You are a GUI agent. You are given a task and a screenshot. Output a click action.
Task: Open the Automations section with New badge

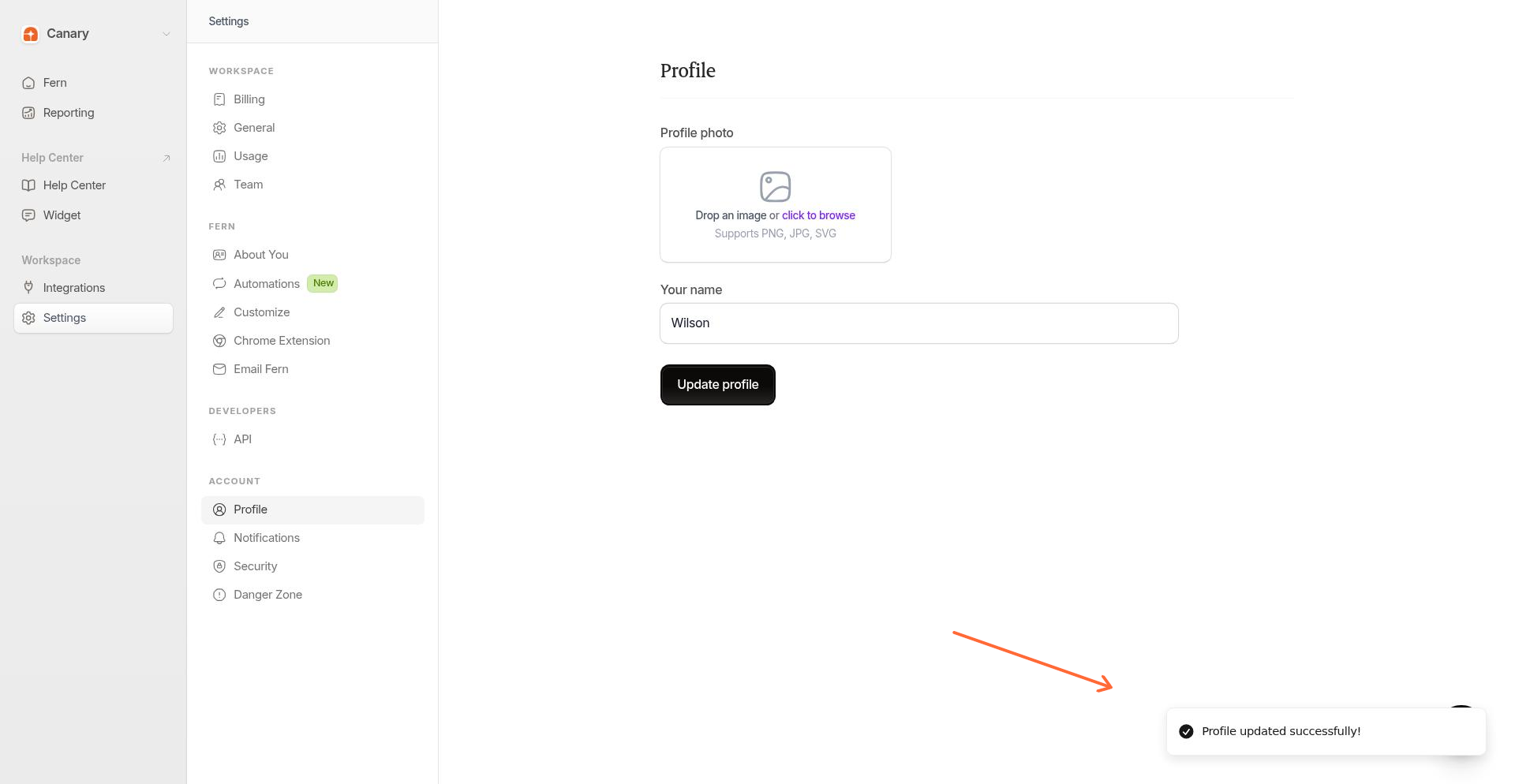(x=266, y=284)
